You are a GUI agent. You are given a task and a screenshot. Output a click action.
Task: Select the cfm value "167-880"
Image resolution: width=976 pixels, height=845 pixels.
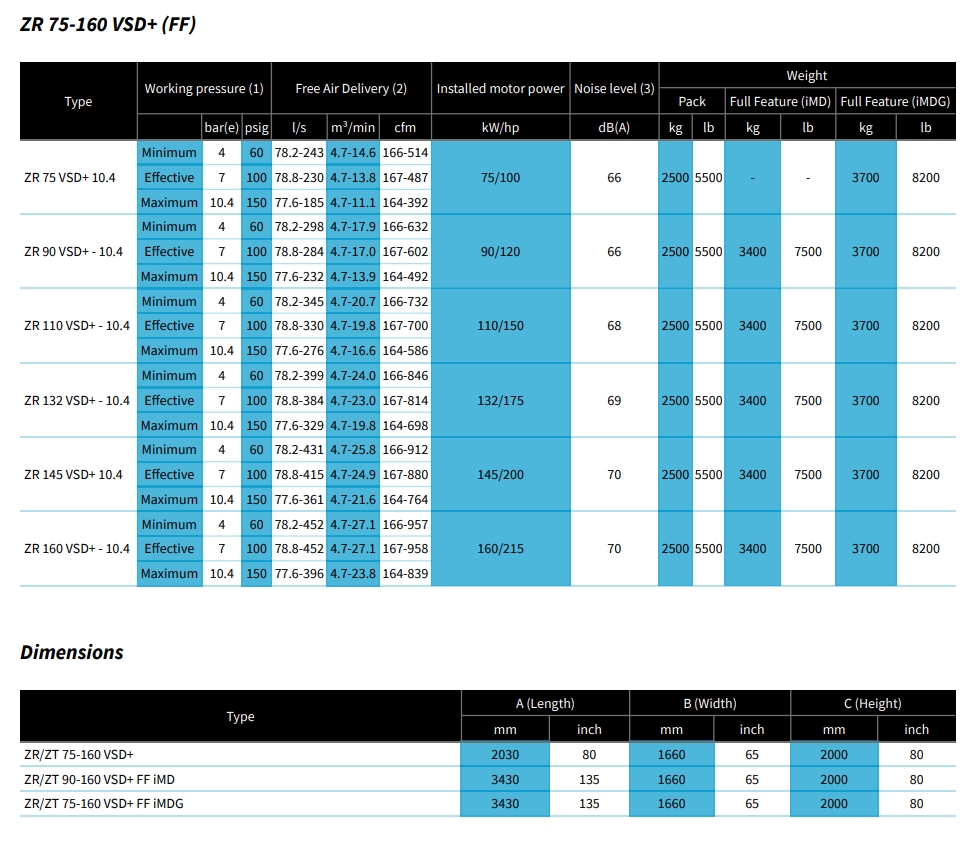tap(405, 474)
